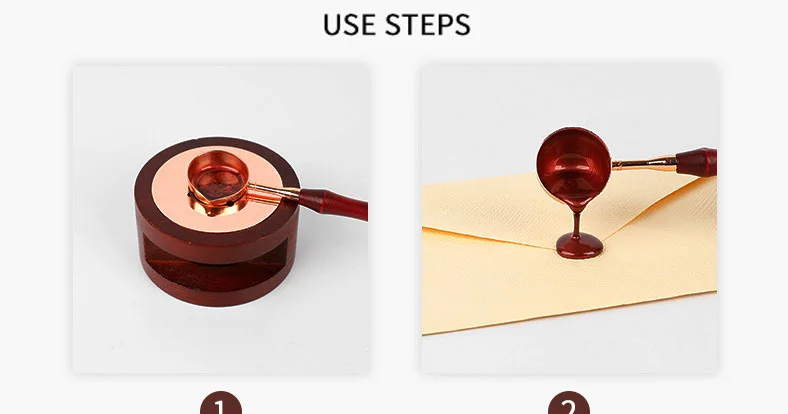Click the tilted wax spoon in photo two
This screenshot has width=788, height=414.
pos(573,165)
